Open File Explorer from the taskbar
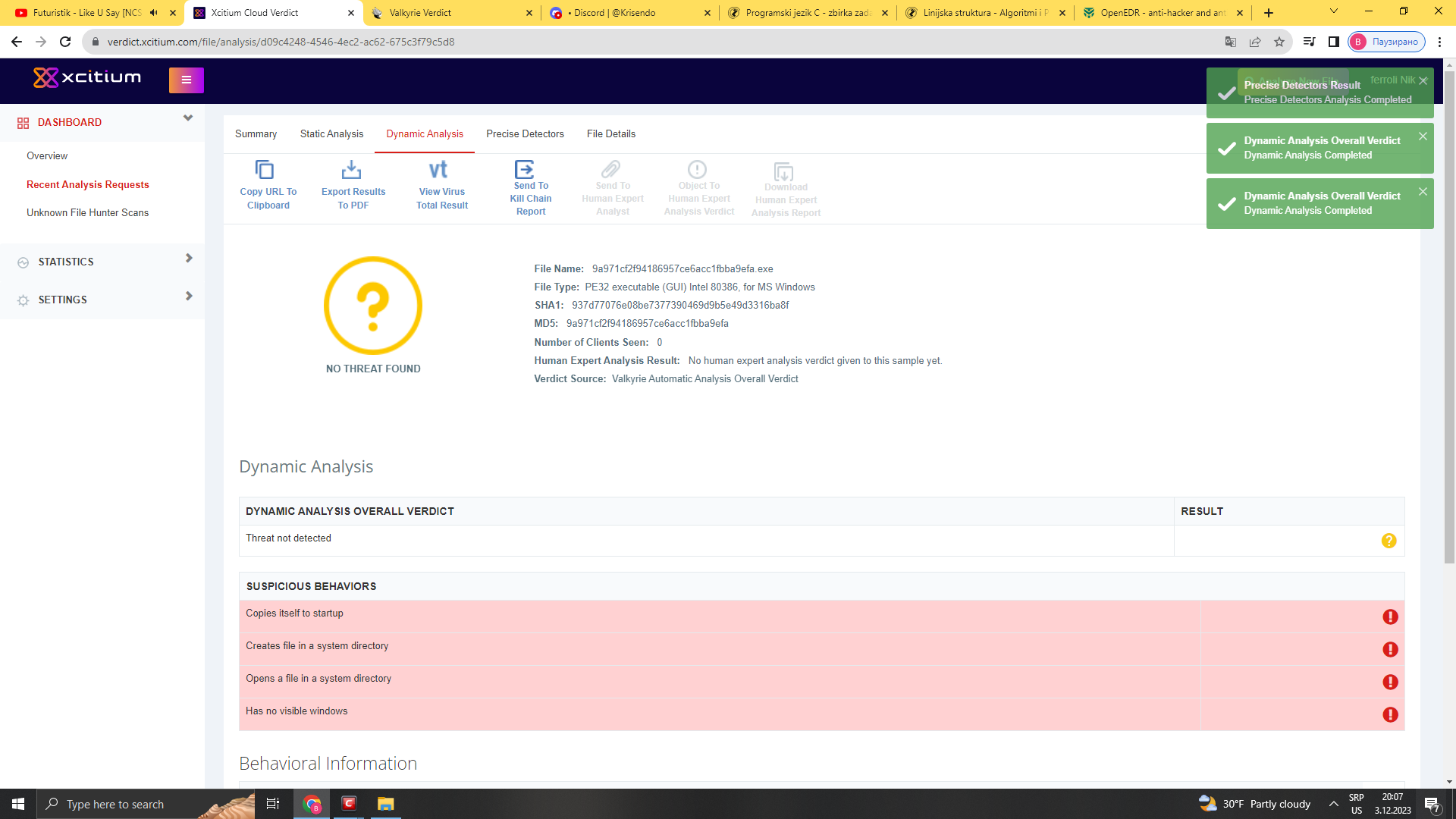This screenshot has height=819, width=1456. pos(385,804)
